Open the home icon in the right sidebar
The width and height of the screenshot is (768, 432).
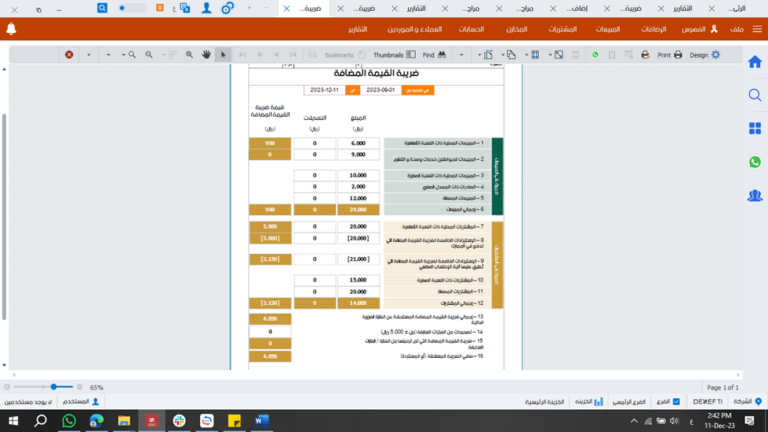(755, 62)
